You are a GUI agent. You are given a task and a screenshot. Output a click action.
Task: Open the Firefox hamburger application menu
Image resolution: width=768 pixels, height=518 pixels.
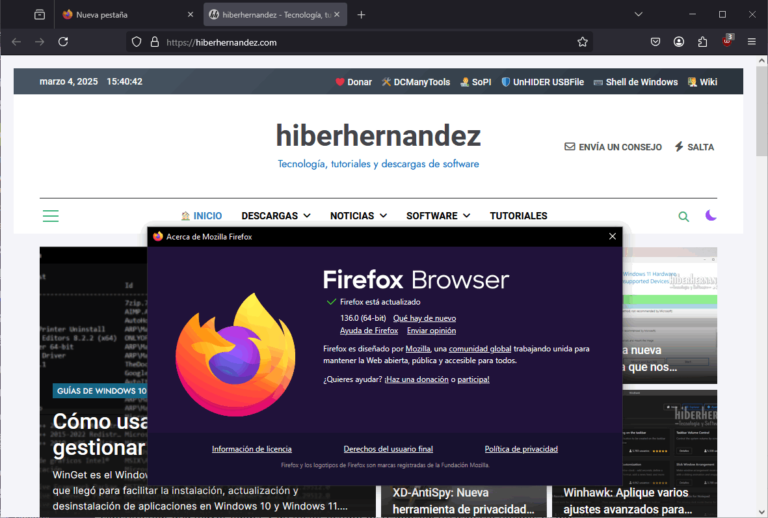pos(751,42)
